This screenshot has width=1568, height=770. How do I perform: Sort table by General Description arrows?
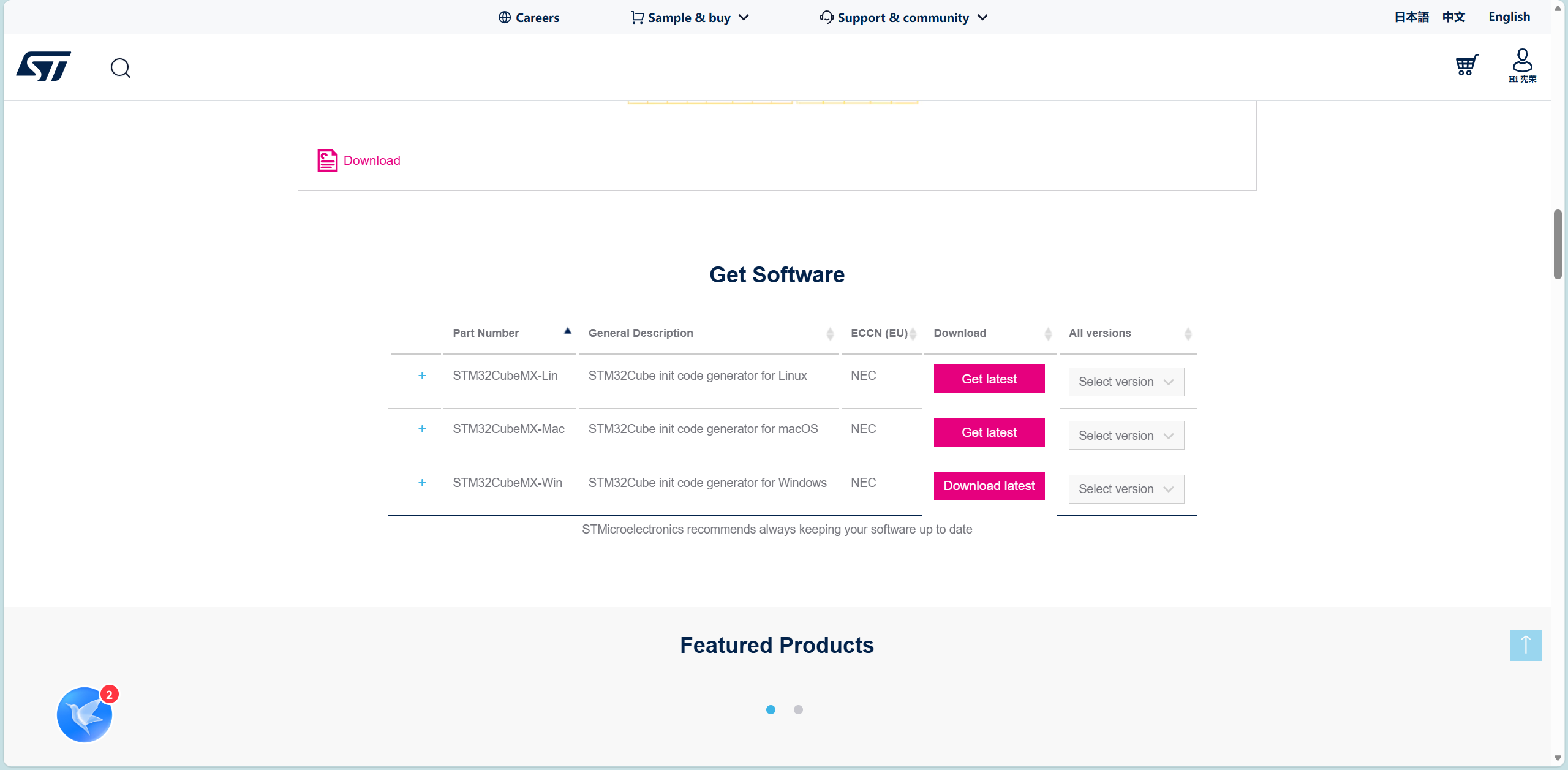pos(830,334)
